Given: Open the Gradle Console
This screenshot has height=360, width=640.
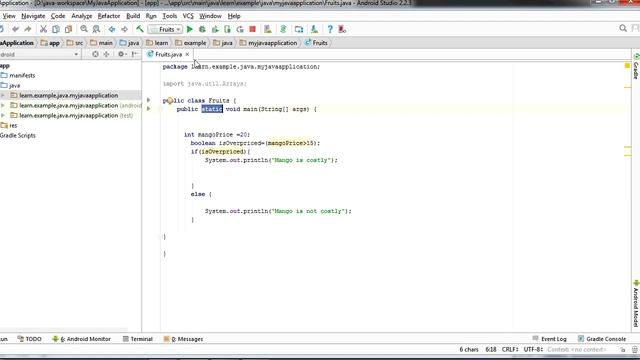Looking at the screenshot, I should [x=602, y=339].
